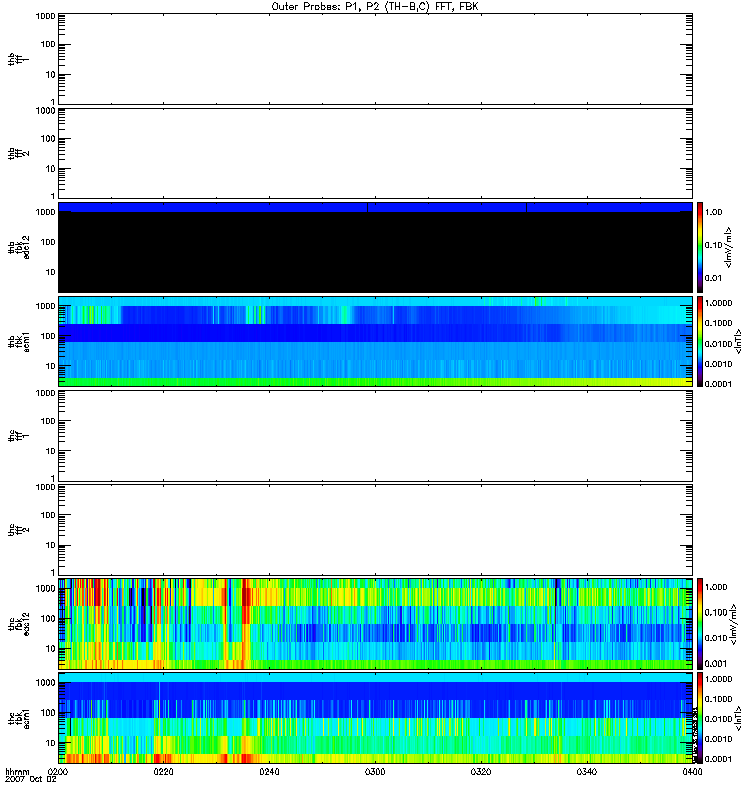Click the 0.001 value on thc edc12 color bar
The height and width of the screenshot is (800, 750).
click(x=716, y=664)
